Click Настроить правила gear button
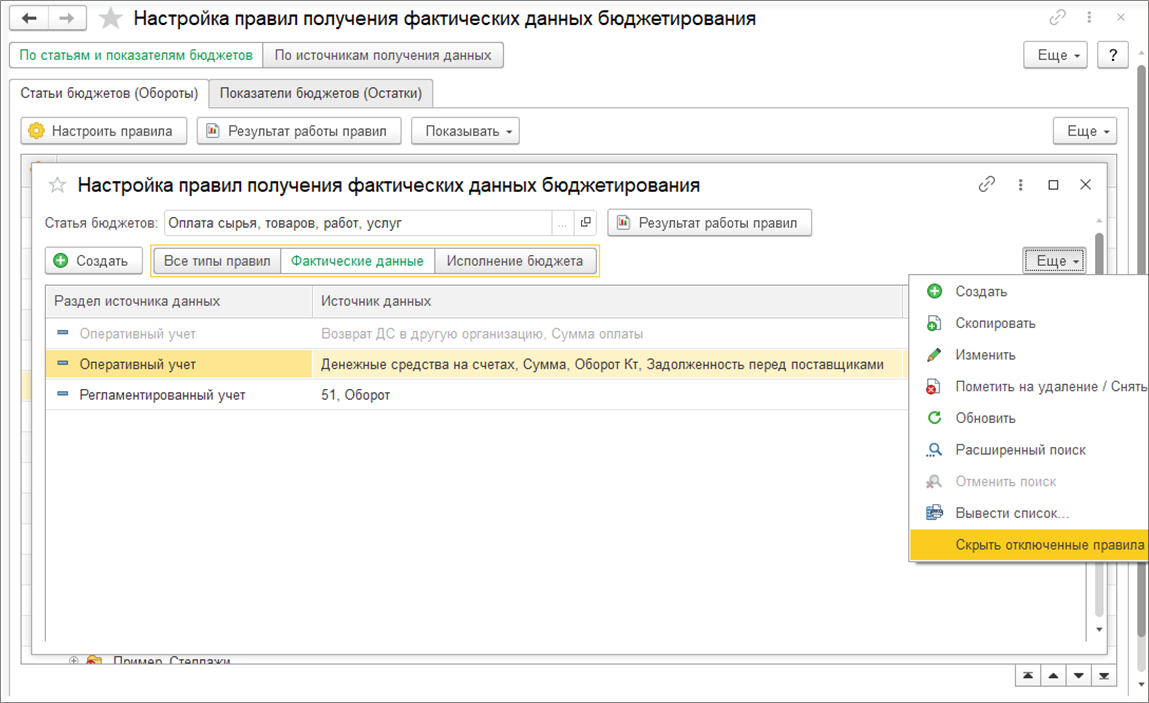 coord(103,131)
